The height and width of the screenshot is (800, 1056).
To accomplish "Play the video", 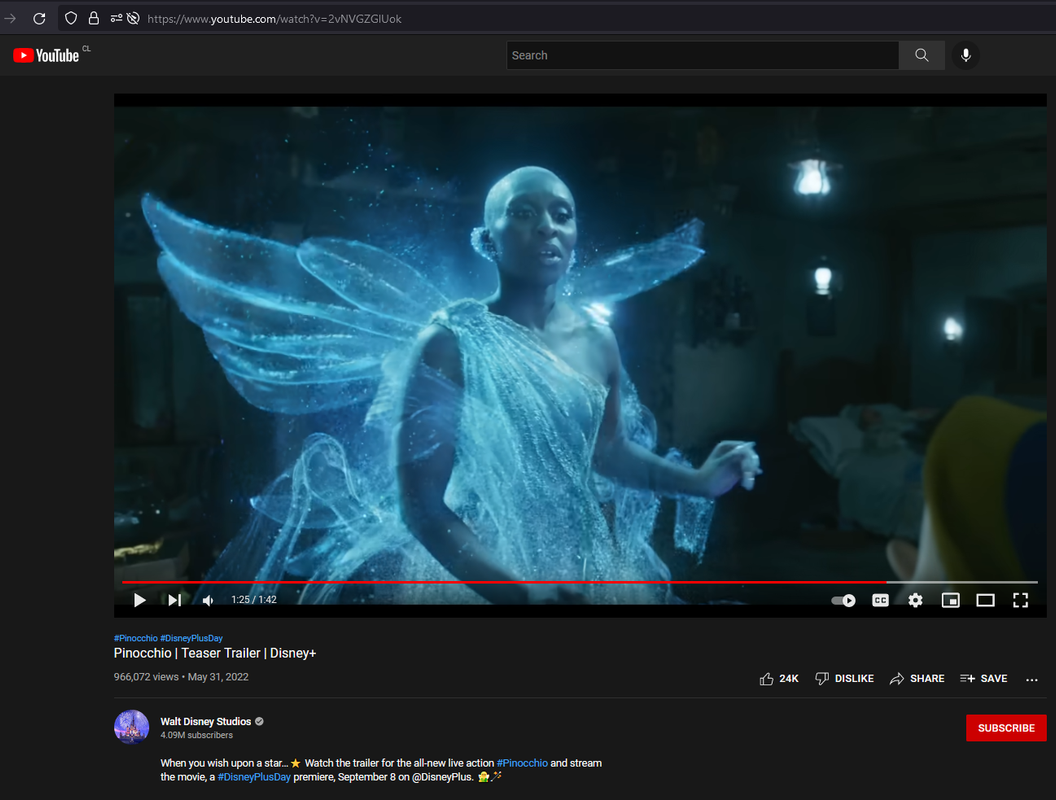I will [x=139, y=600].
